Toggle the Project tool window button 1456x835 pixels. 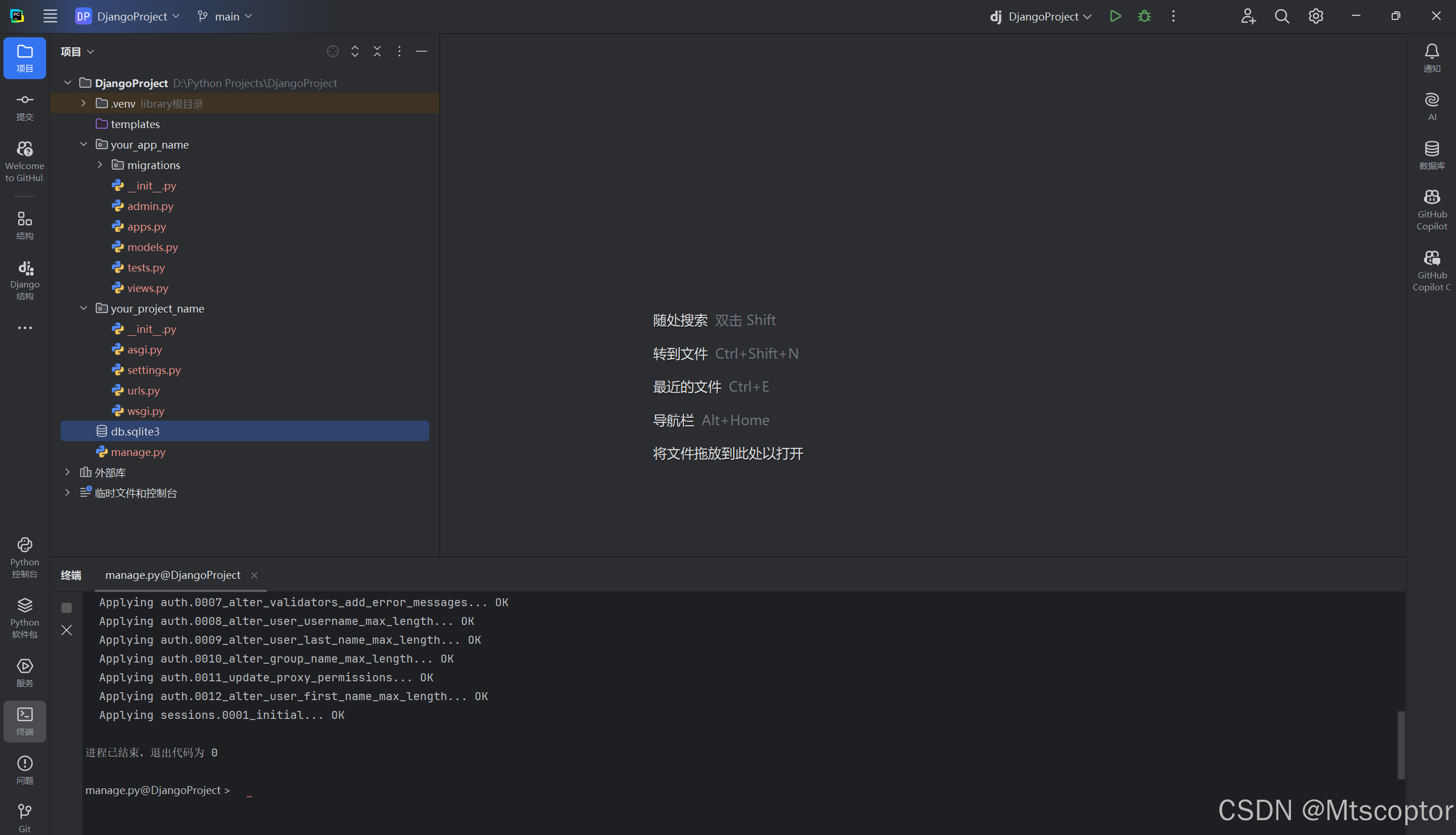24,57
